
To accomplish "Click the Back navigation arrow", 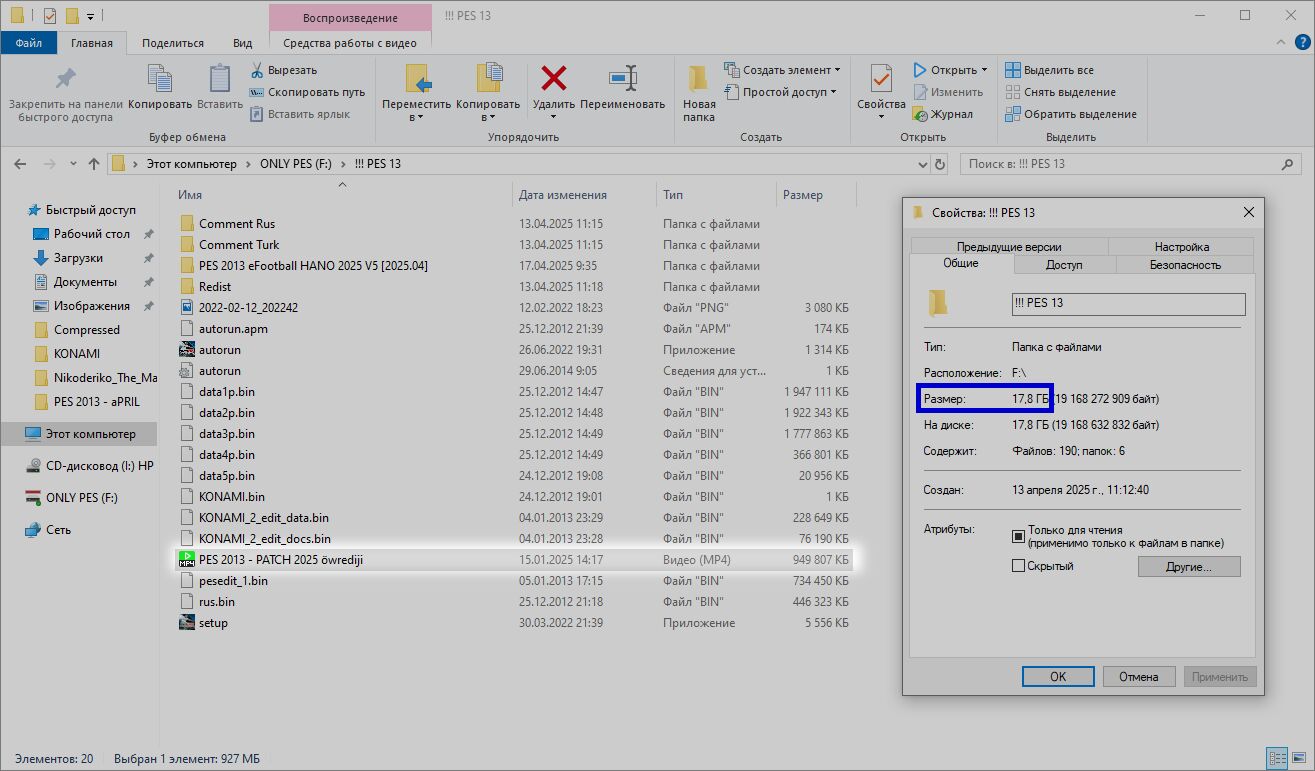I will click(x=21, y=164).
